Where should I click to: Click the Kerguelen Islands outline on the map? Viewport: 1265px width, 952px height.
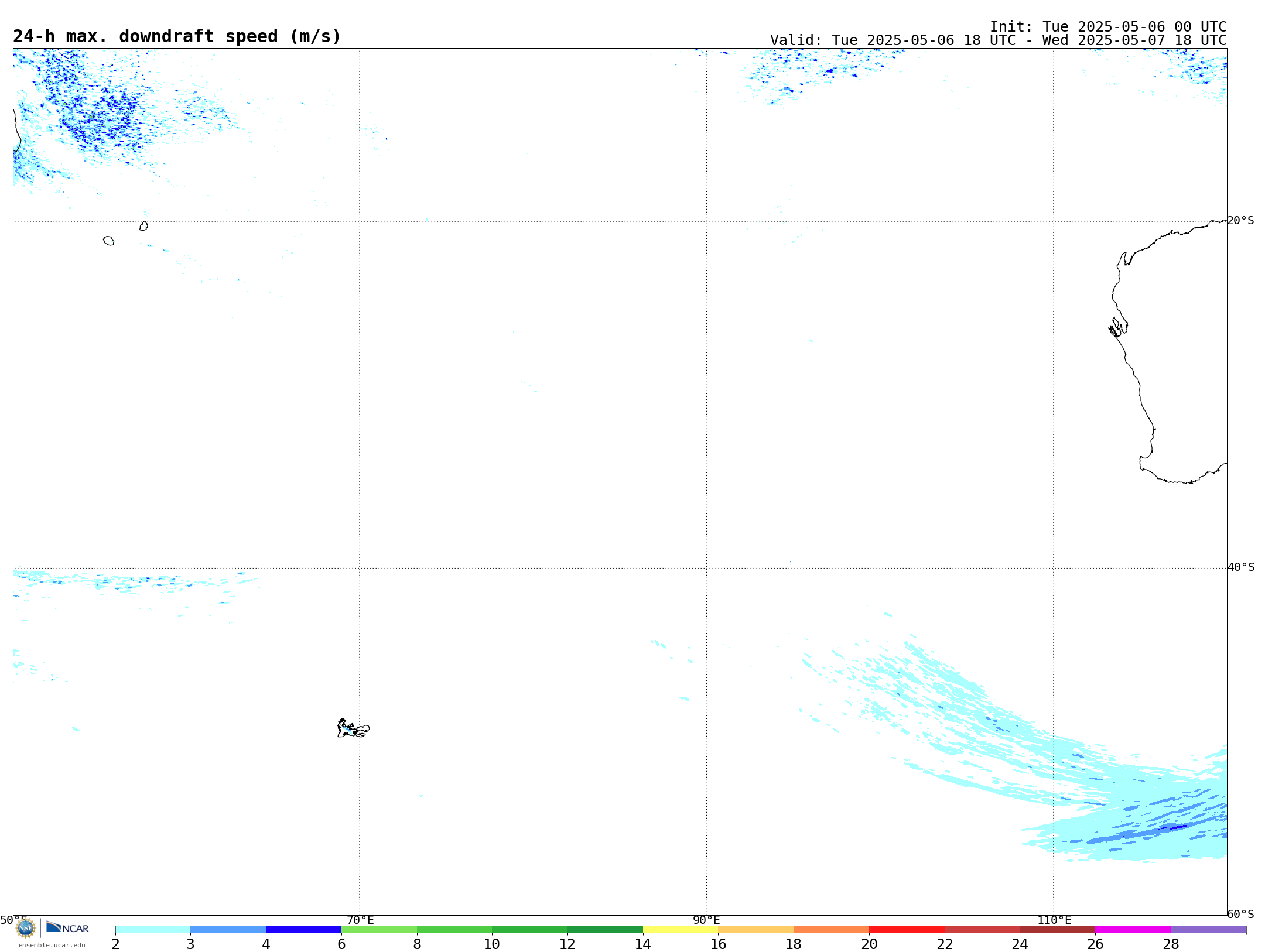pos(353,728)
